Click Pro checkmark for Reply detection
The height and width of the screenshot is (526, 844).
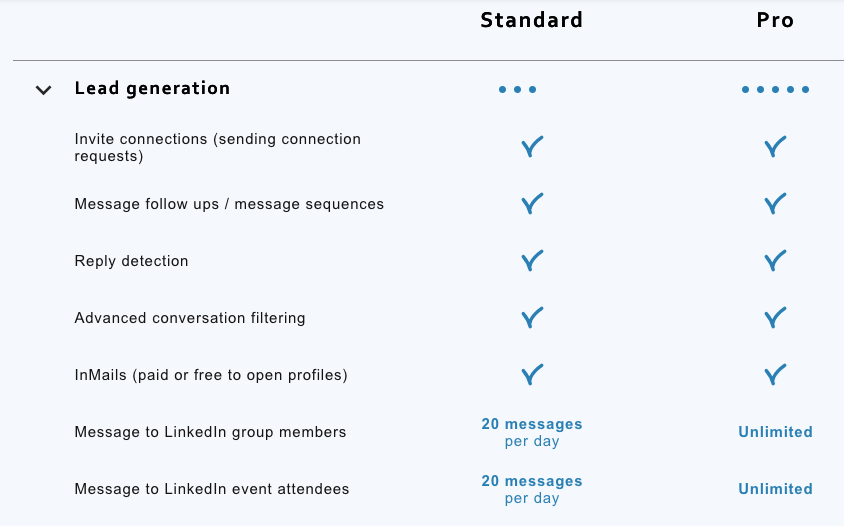pos(775,261)
